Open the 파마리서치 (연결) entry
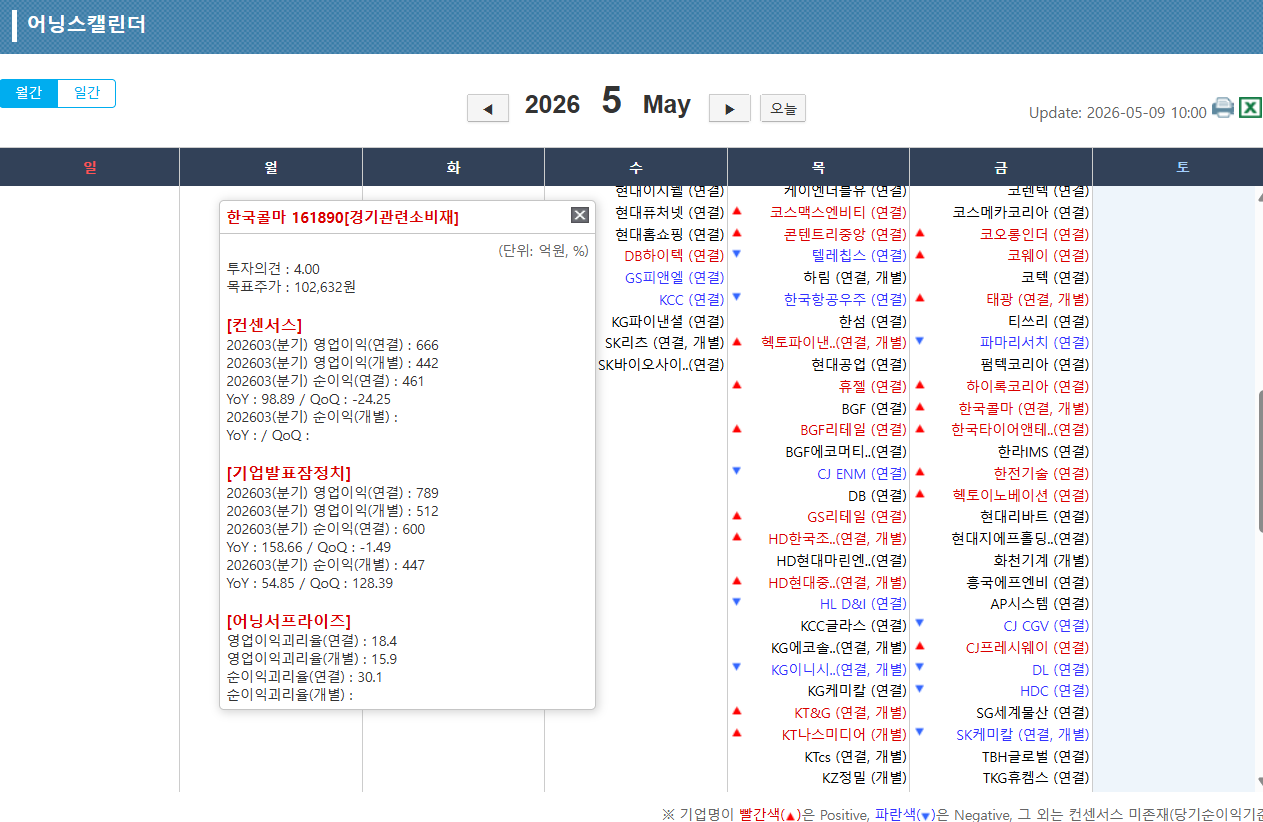This screenshot has width=1263, height=822. [x=1035, y=342]
